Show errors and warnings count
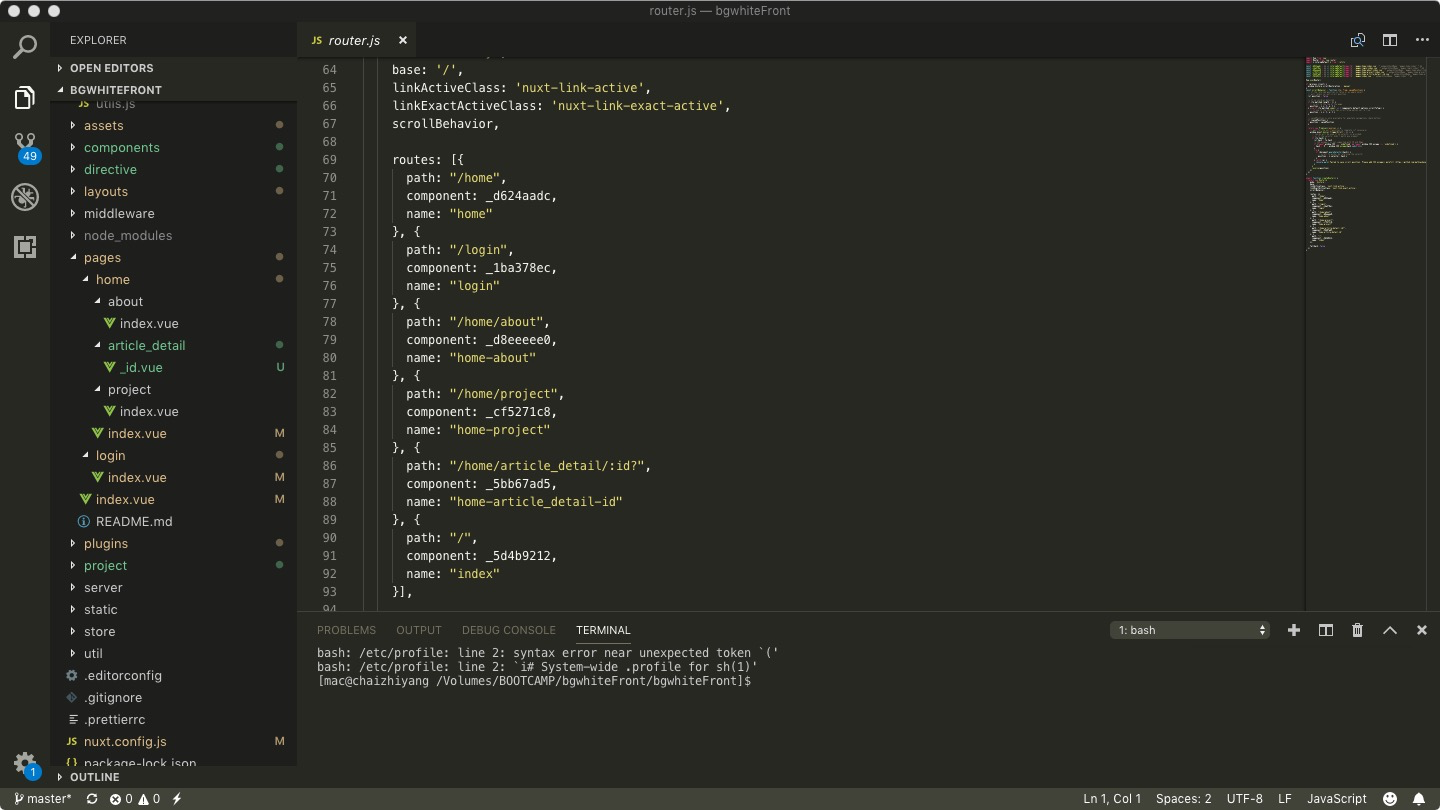Image resolution: width=1440 pixels, height=810 pixels. coord(135,799)
